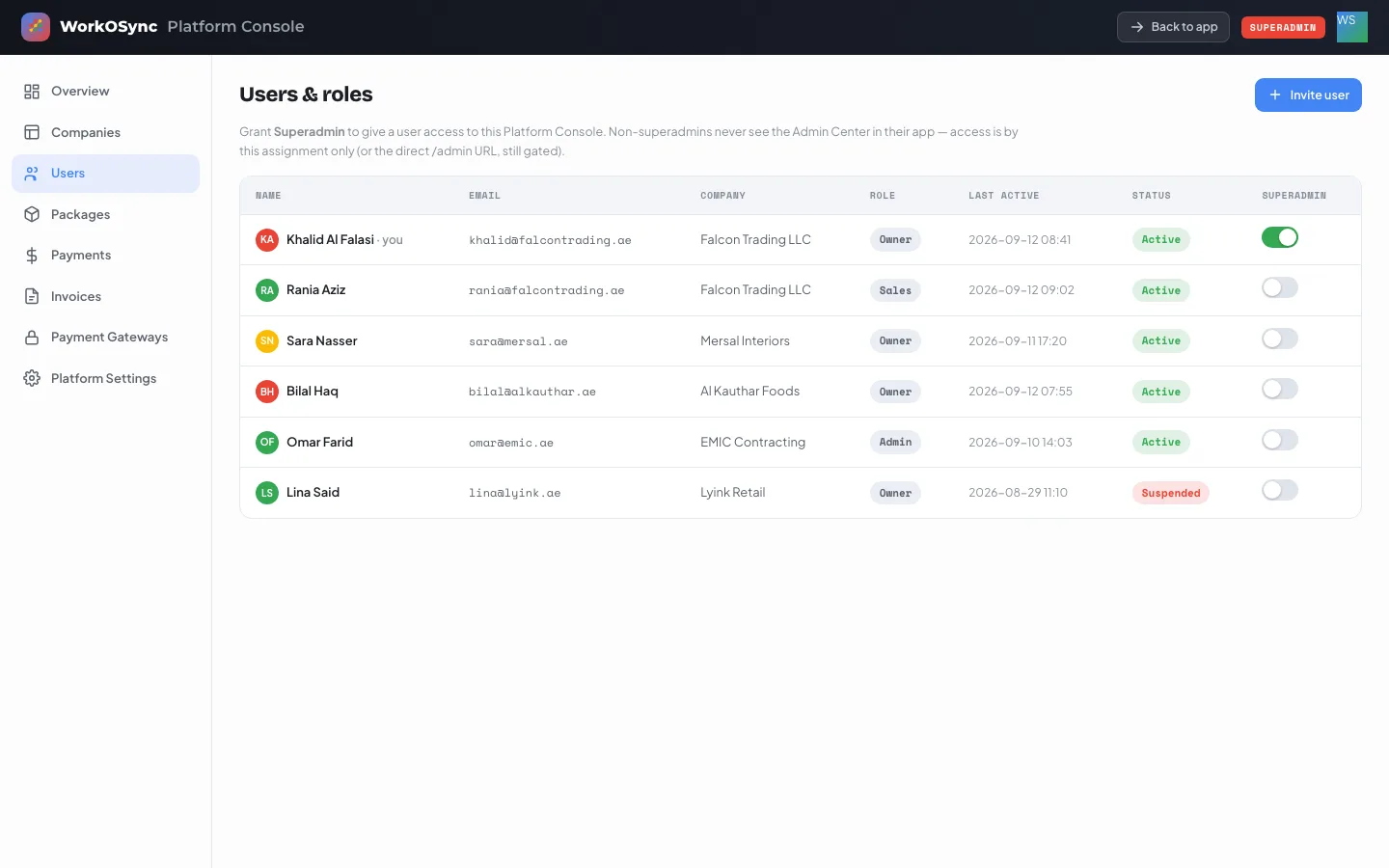Viewport: 1389px width, 868px height.
Task: Click the Admin role badge for Omar Farid
Action: 895,442
